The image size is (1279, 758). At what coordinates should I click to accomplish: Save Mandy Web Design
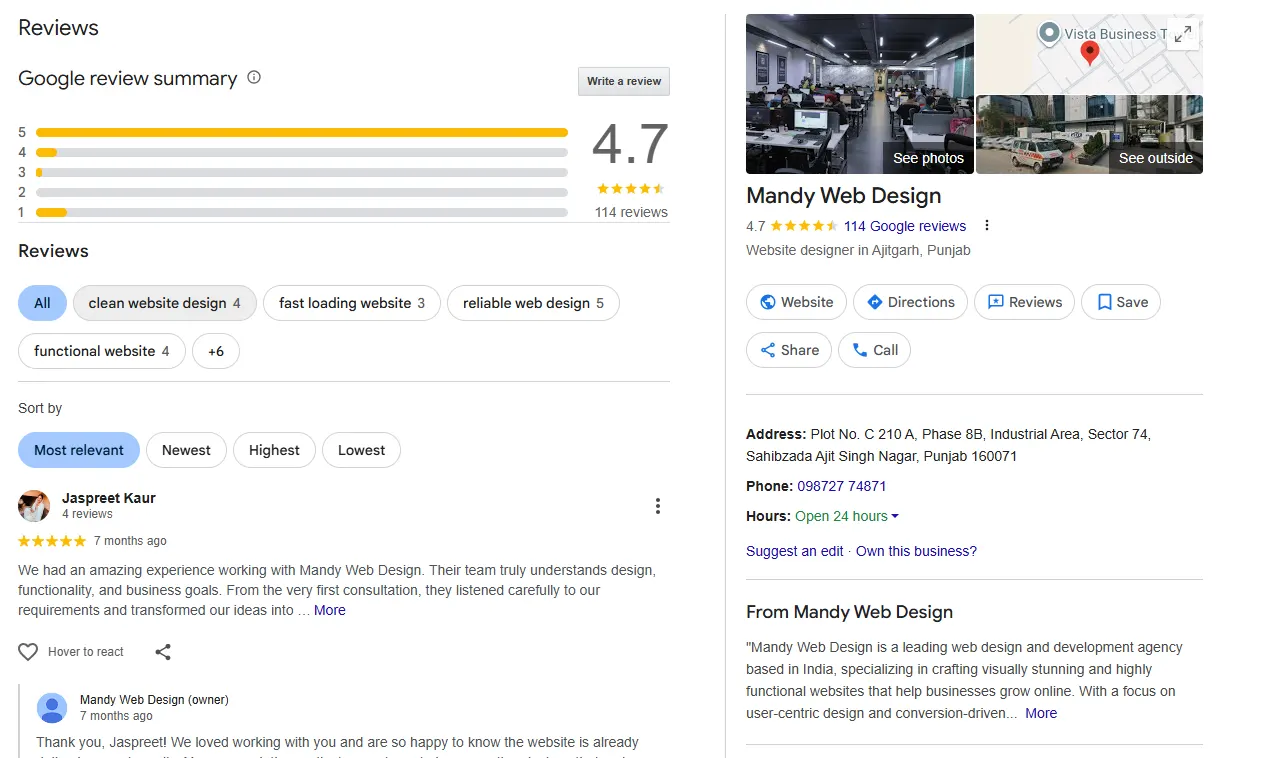1121,302
